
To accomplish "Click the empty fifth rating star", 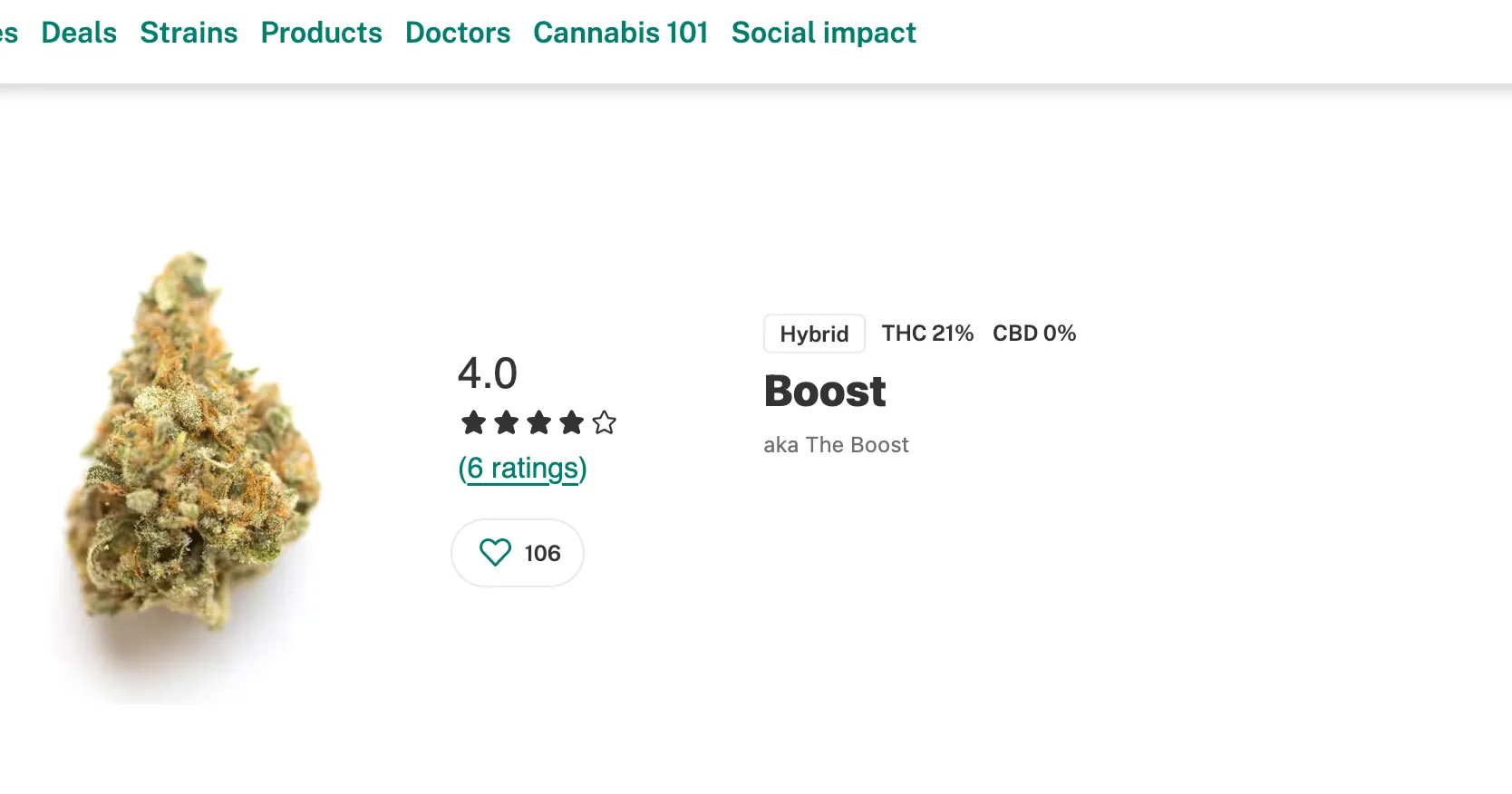I will click(604, 422).
